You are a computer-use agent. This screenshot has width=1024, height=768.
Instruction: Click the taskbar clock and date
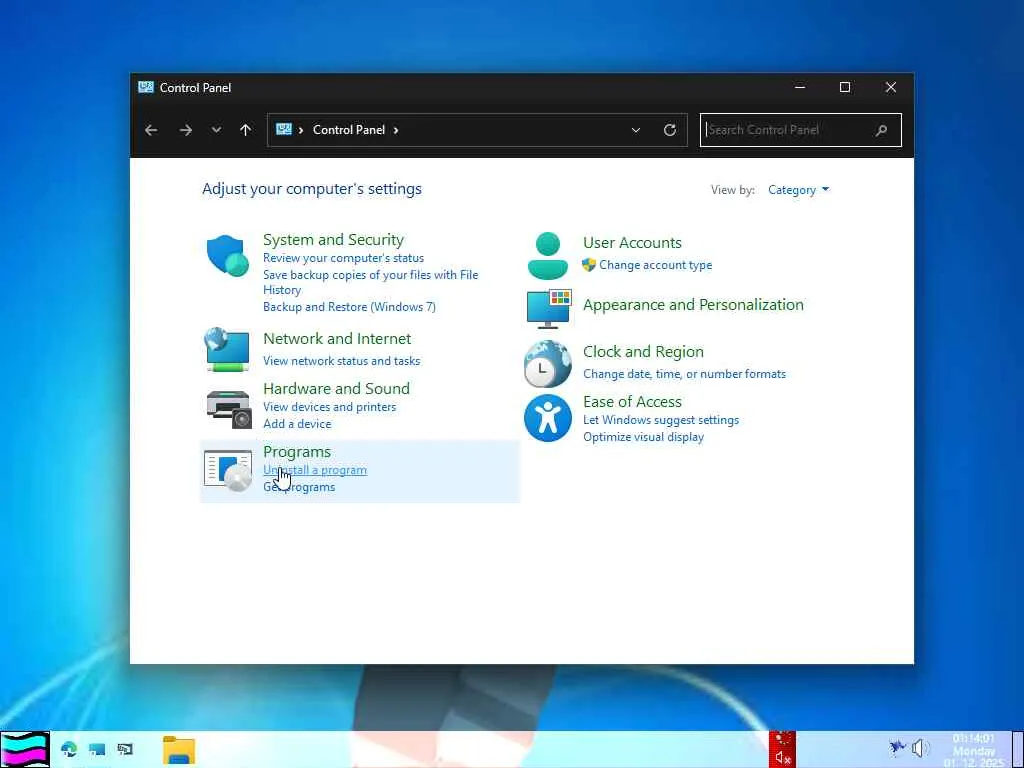tap(974, 750)
